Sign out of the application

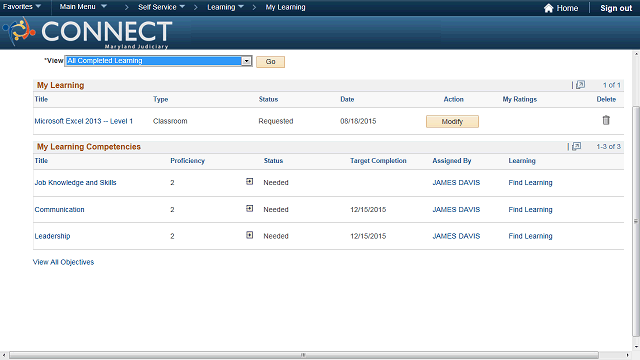click(616, 8)
